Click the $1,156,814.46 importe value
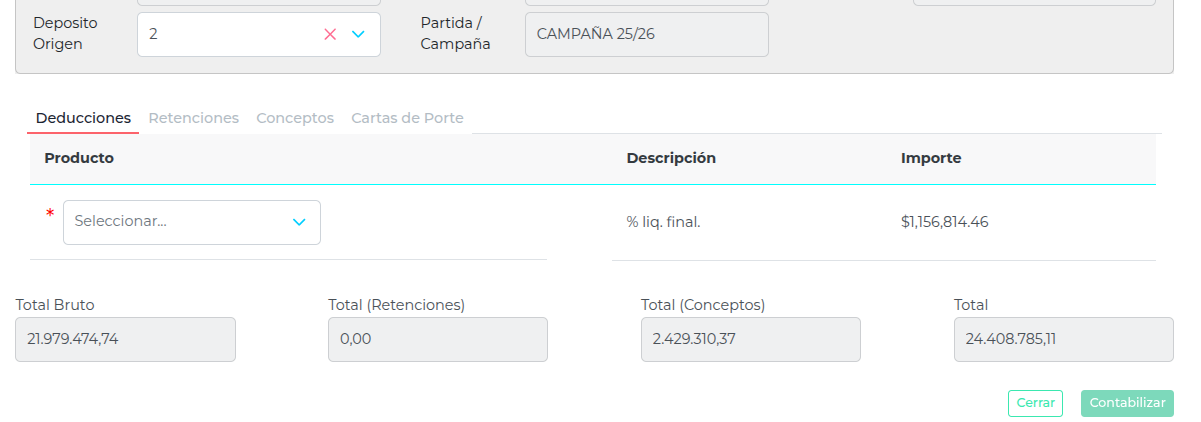This screenshot has width=1201, height=422. (944, 222)
